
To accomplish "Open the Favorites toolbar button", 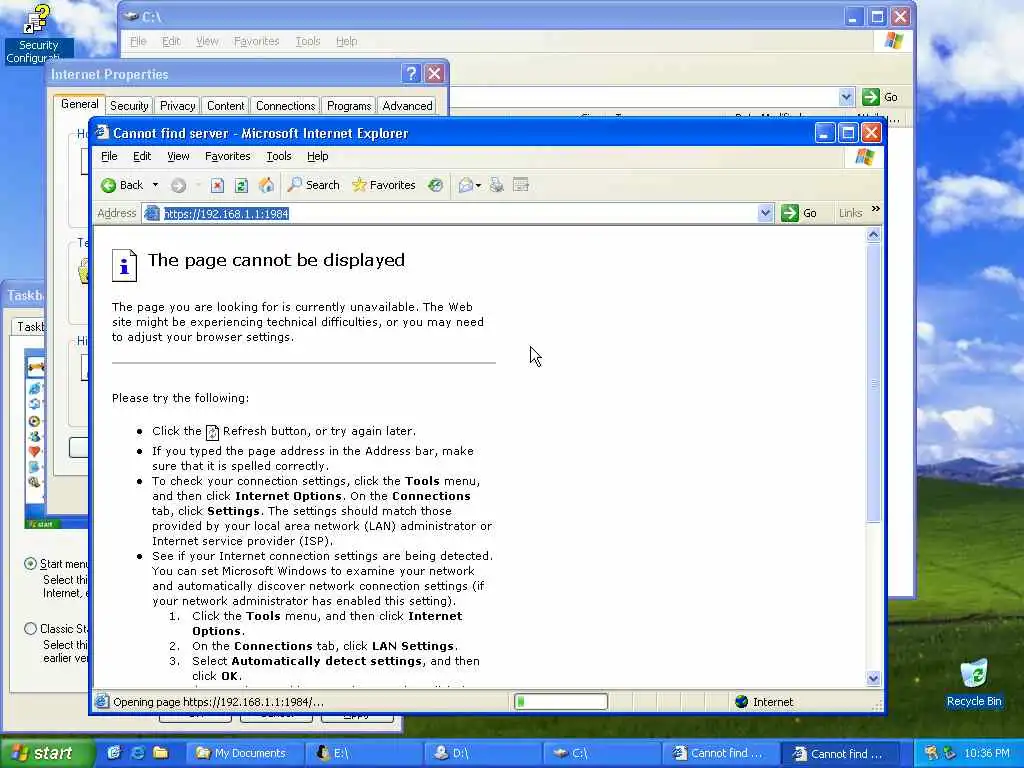I will (383, 185).
